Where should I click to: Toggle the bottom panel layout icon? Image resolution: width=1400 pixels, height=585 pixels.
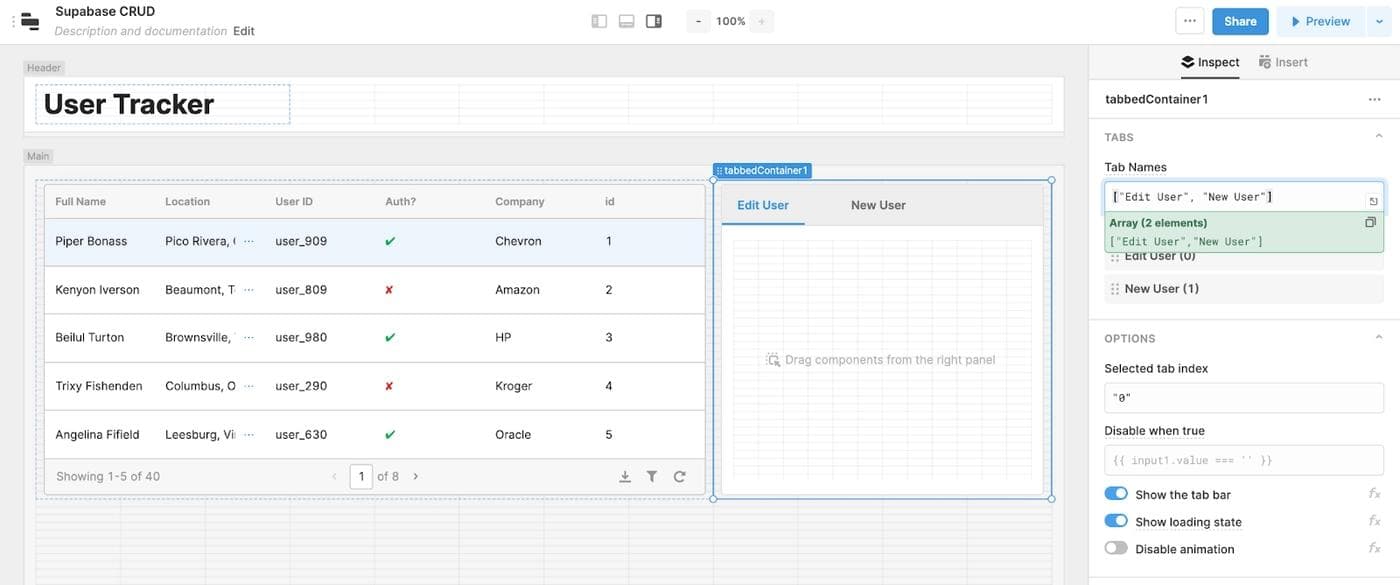coord(627,21)
